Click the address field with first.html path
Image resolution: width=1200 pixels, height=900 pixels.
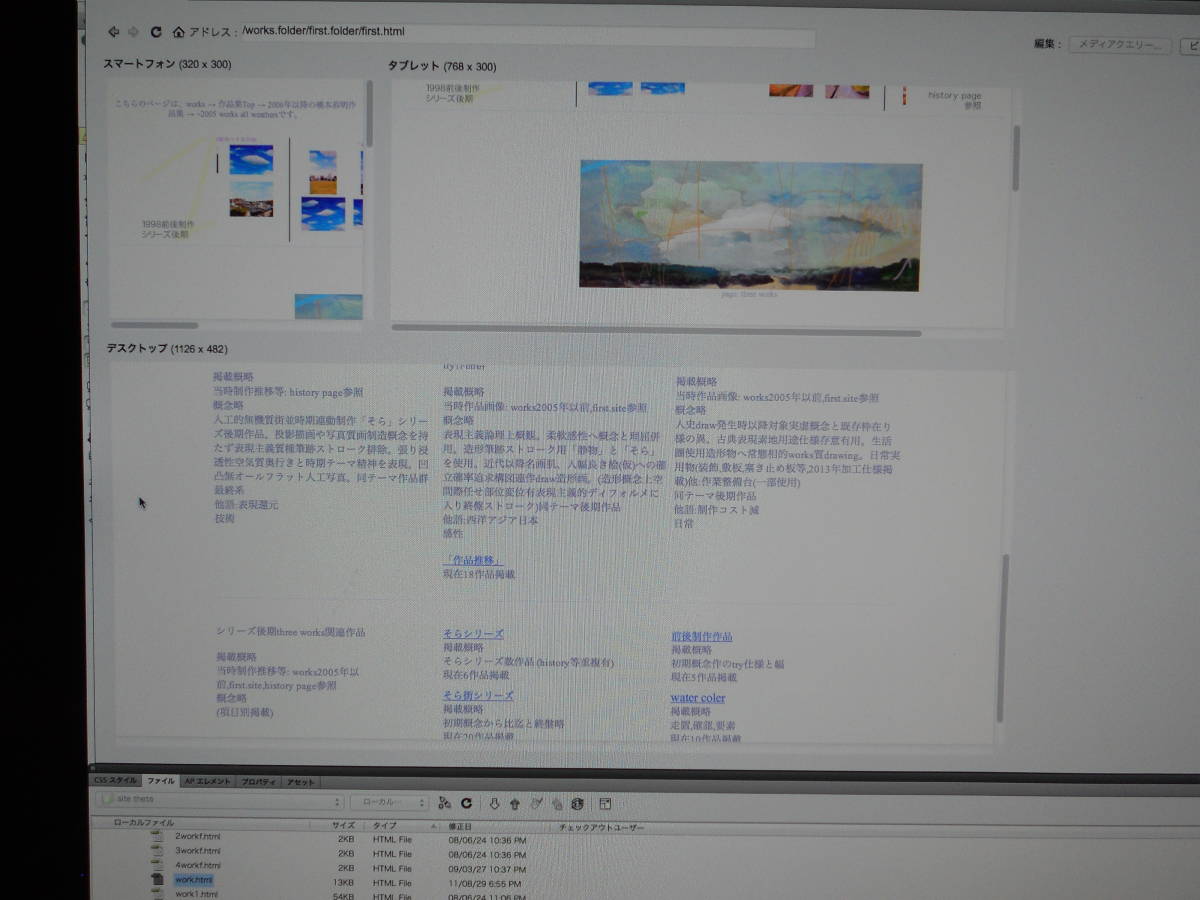tap(527, 33)
